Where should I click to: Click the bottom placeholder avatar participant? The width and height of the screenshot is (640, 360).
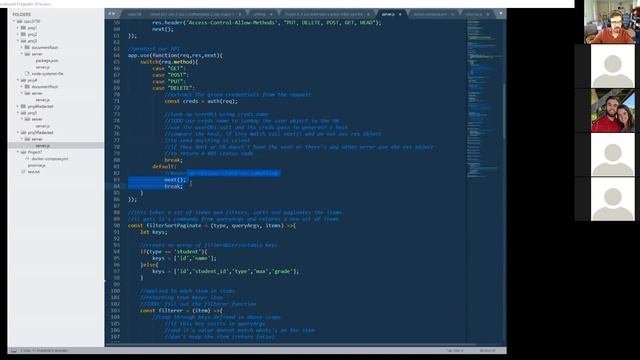tap(613, 199)
